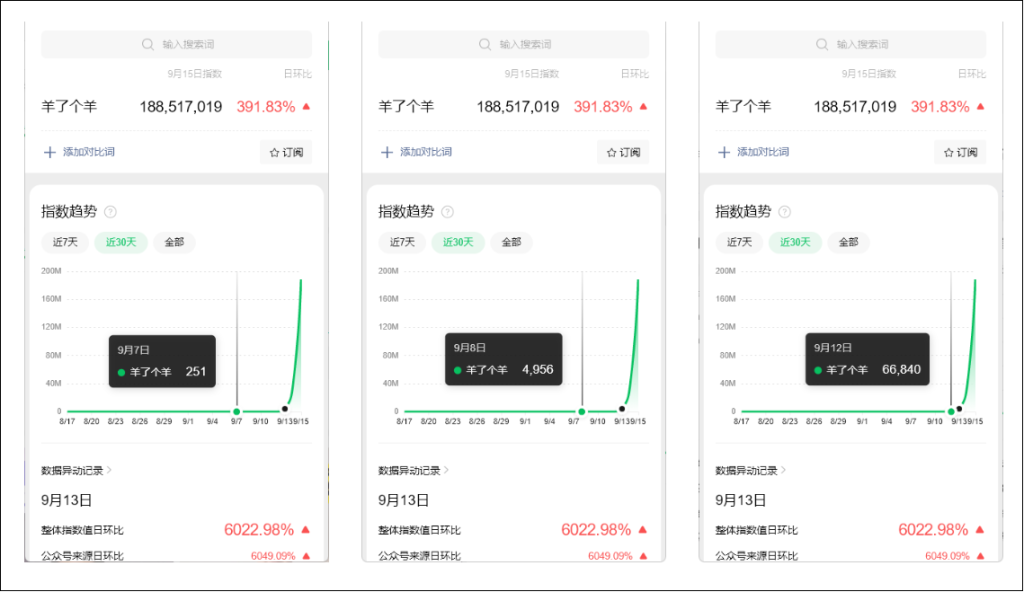Expand 数据异动记录 in the middle panel
1024x592 pixels.
[x=413, y=470]
